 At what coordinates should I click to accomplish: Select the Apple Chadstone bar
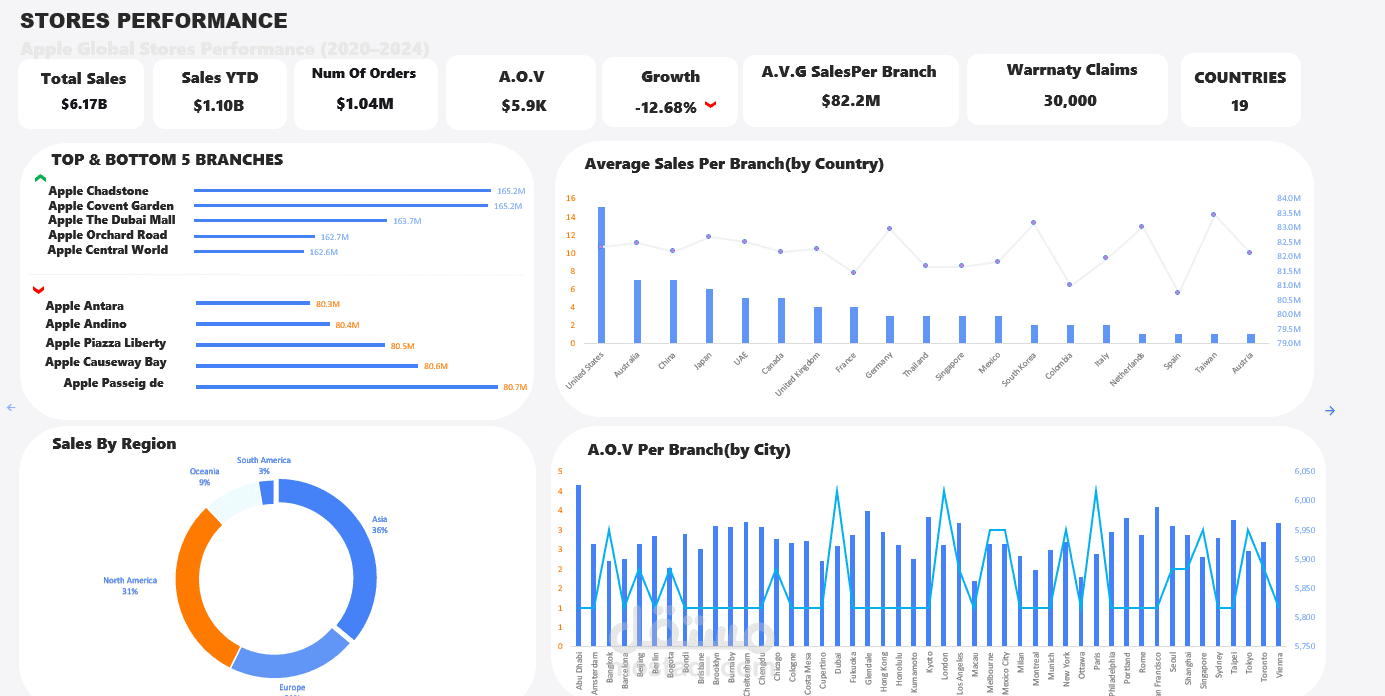340,190
